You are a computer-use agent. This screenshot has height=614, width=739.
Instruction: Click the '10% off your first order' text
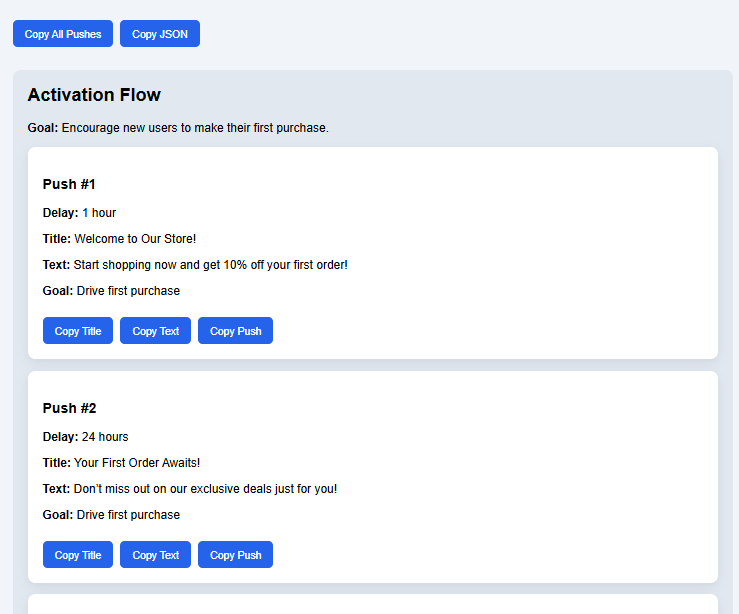point(210,265)
